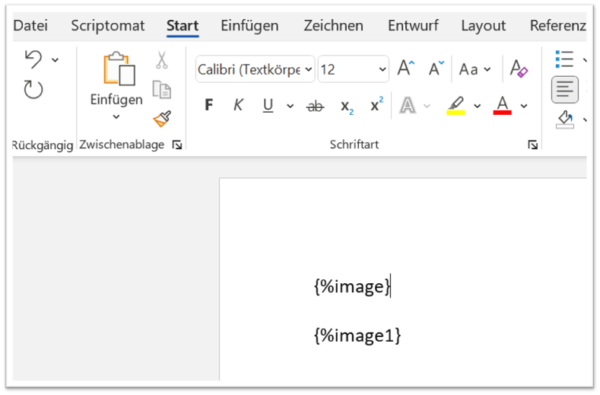Decrease font size with smaller A icon
Screen dimensions: 600x395
436,69
